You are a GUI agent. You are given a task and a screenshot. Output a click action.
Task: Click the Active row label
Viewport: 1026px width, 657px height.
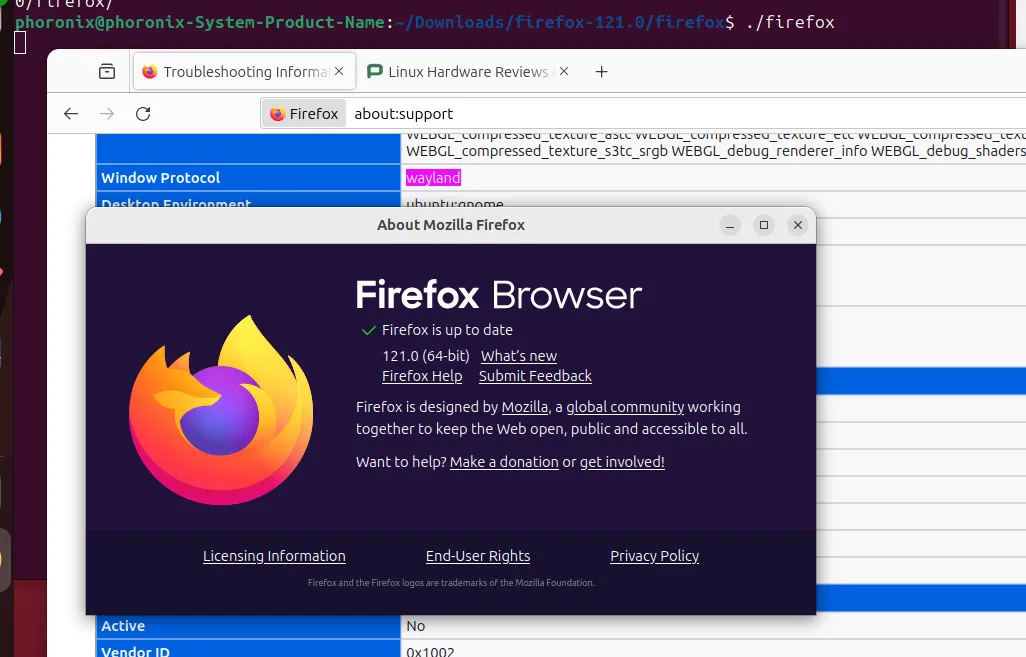[x=123, y=626]
